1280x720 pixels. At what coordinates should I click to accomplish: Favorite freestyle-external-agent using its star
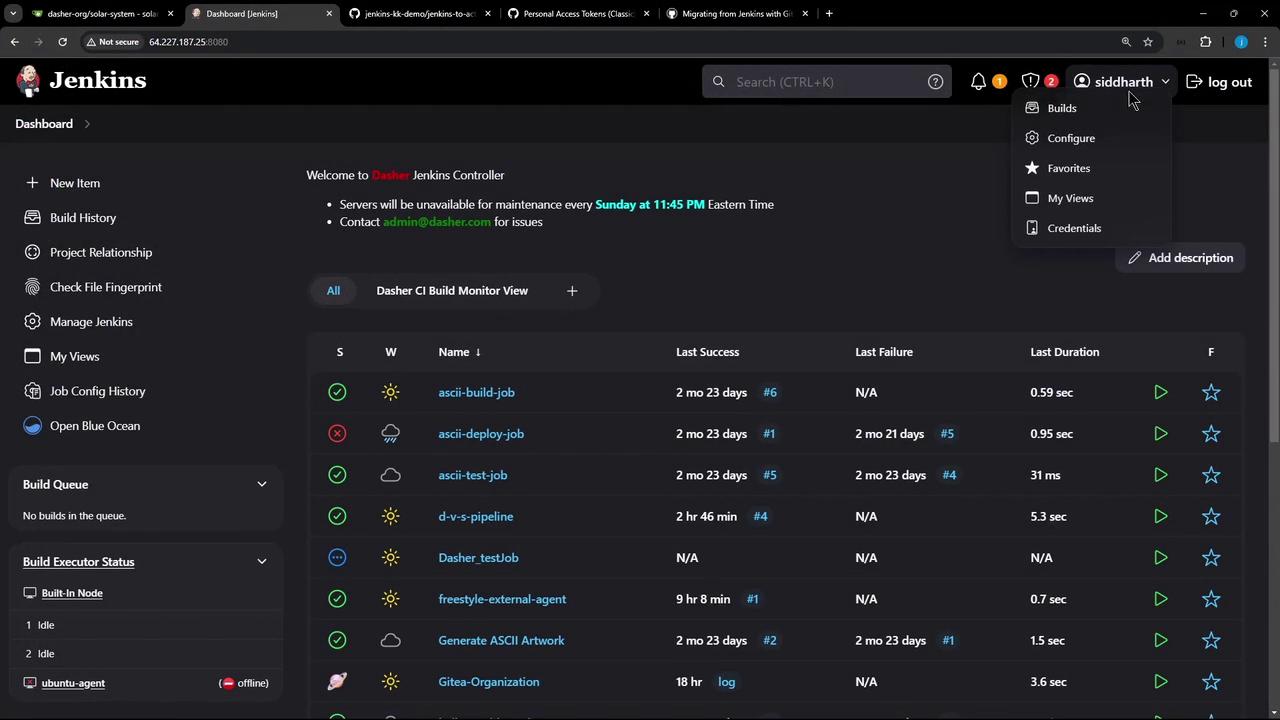point(1211,600)
